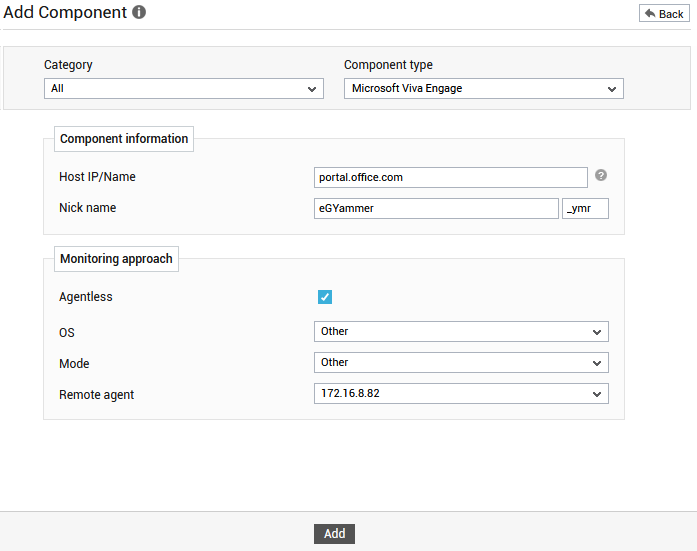Click the Agentless label text
Image resolution: width=697 pixels, height=551 pixels.
pos(86,297)
